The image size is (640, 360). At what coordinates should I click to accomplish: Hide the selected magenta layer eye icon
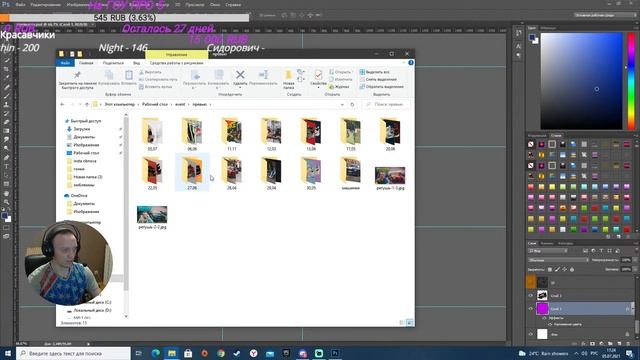coord(531,309)
